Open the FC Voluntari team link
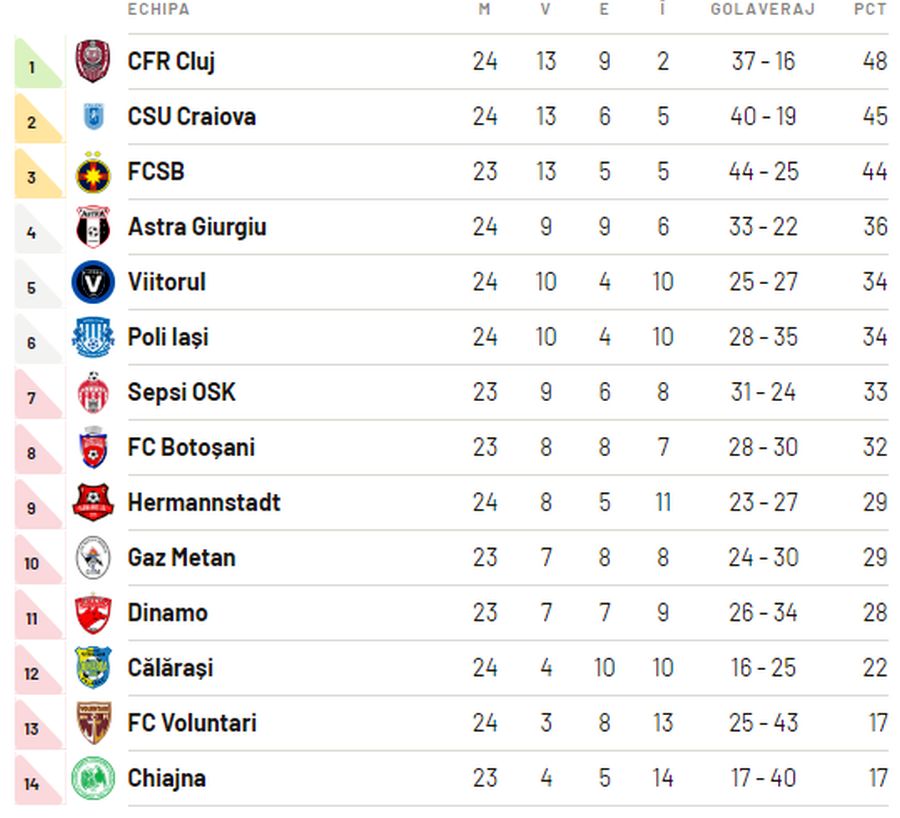This screenshot has height=818, width=900. [192, 723]
